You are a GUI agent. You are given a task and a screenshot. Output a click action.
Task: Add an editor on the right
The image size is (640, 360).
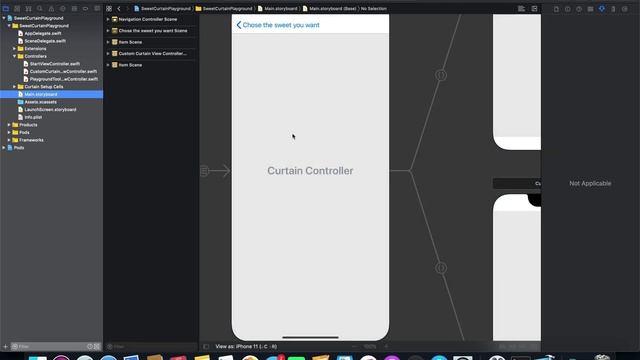[534, 9]
